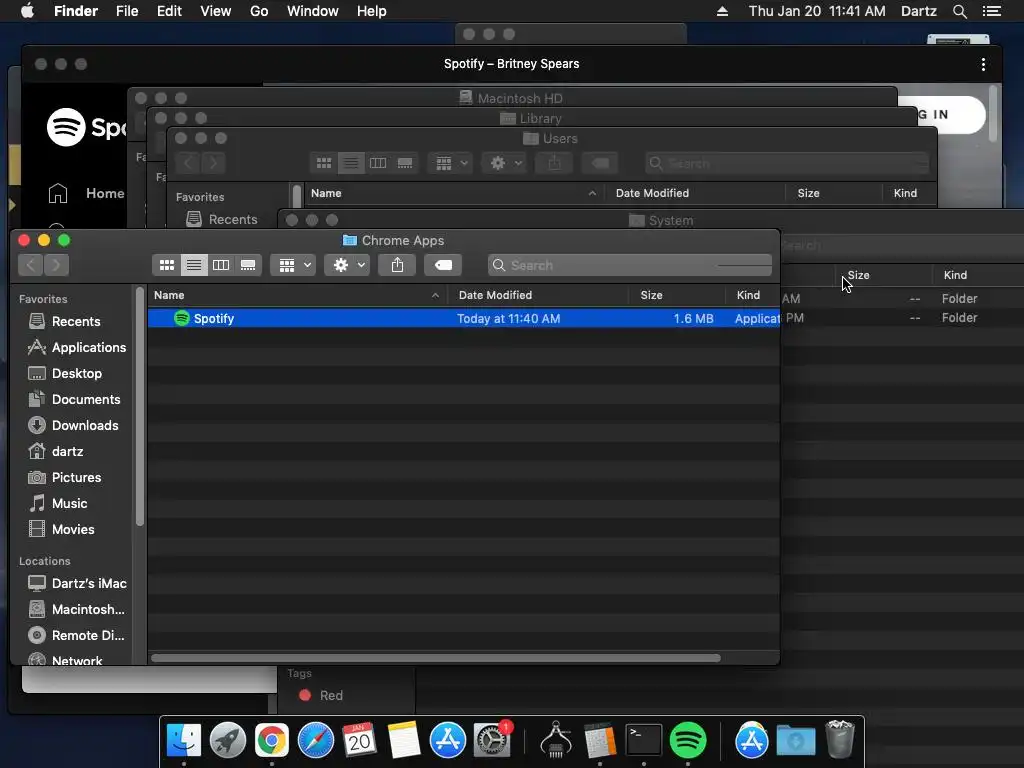
Task: Sort Chrome Apps list by Name column
Action: [x=297, y=295]
